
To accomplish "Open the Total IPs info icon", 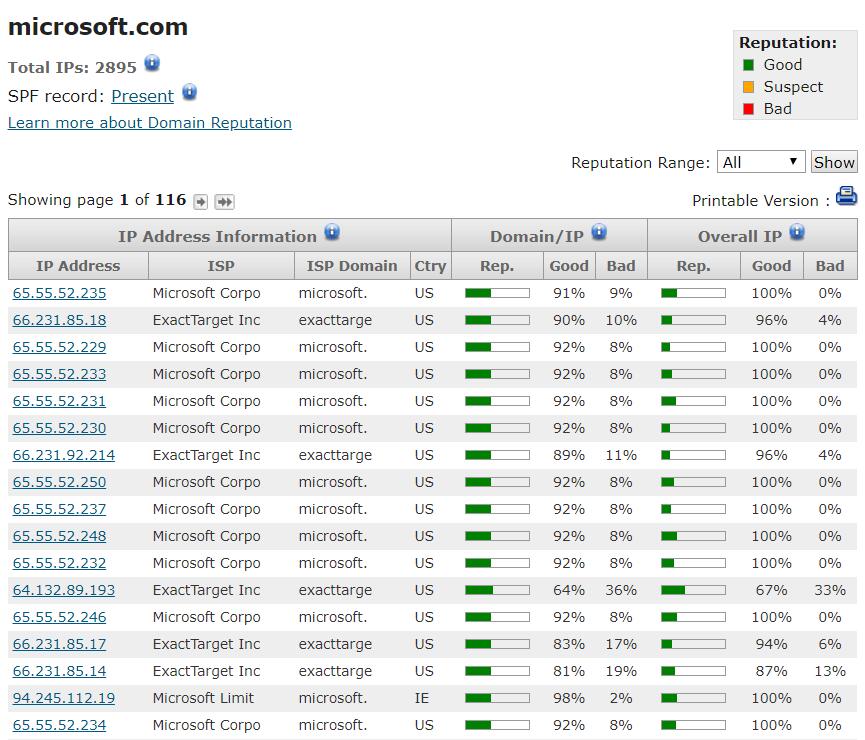I will (x=151, y=63).
